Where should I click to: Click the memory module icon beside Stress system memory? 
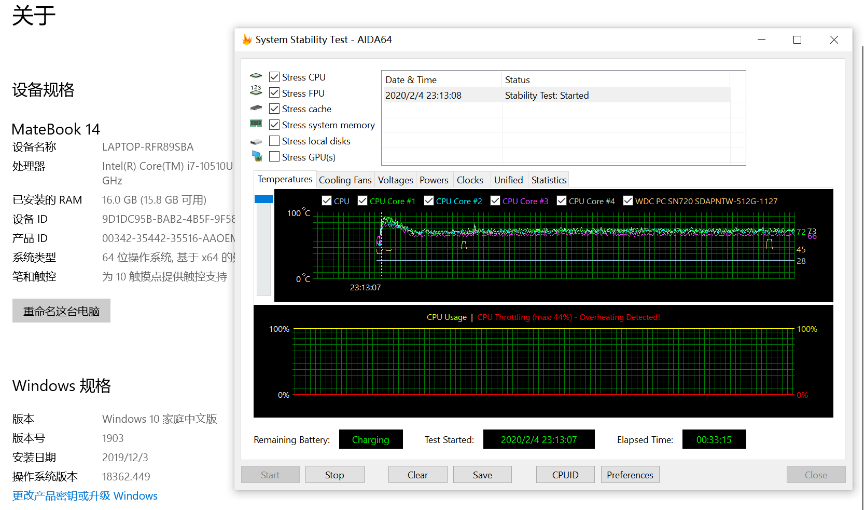click(x=256, y=125)
